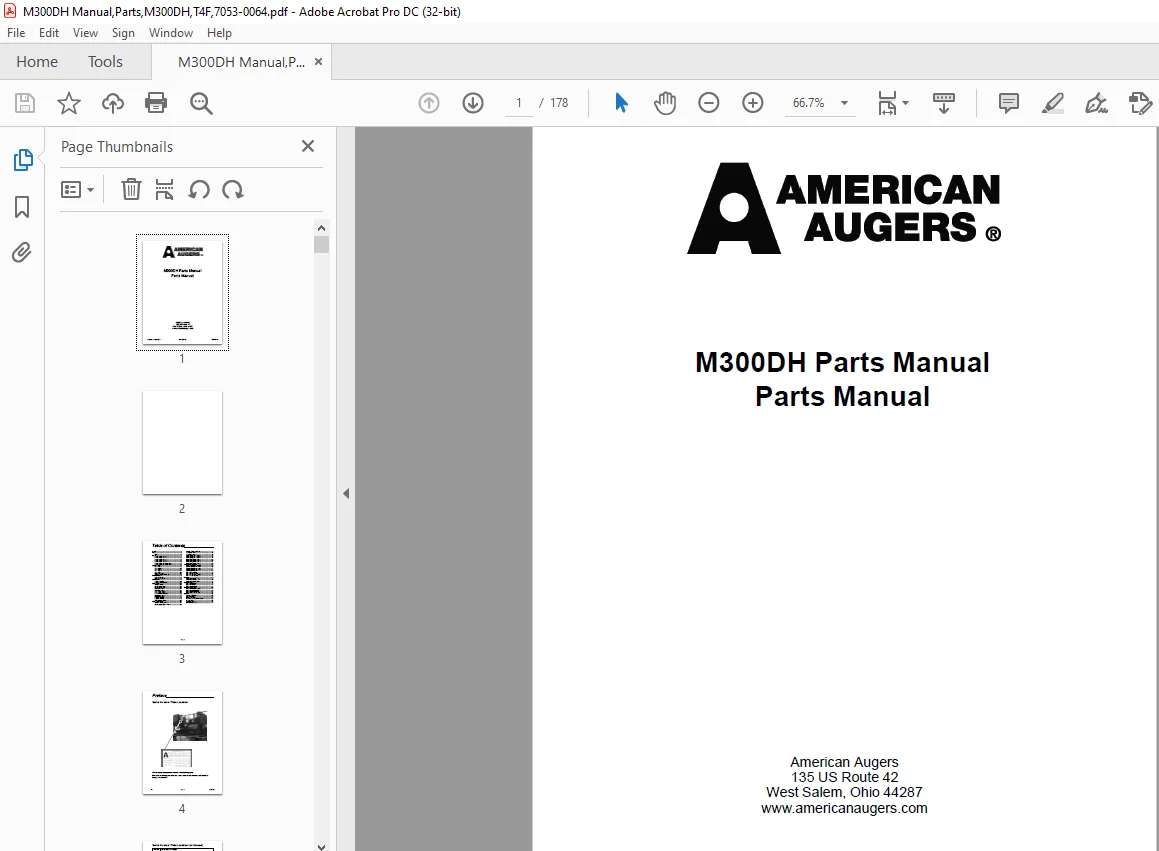This screenshot has height=851, width=1159.
Task: Open thumbnail options dropdown menu
Action: 77,190
